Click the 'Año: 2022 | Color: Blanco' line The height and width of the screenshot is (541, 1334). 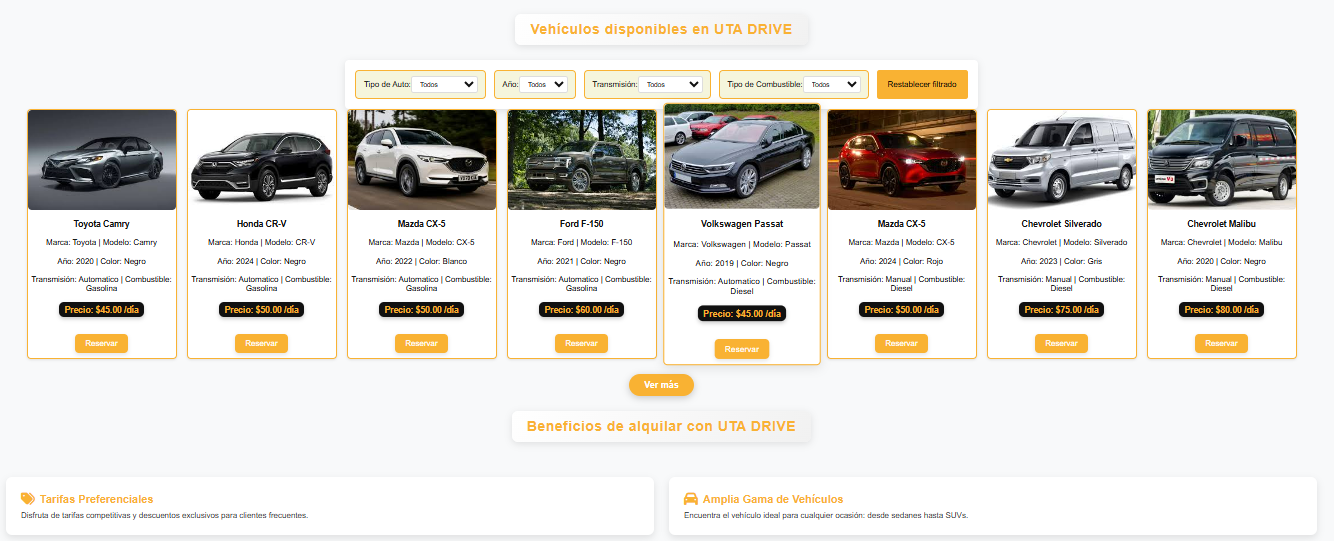[421, 261]
